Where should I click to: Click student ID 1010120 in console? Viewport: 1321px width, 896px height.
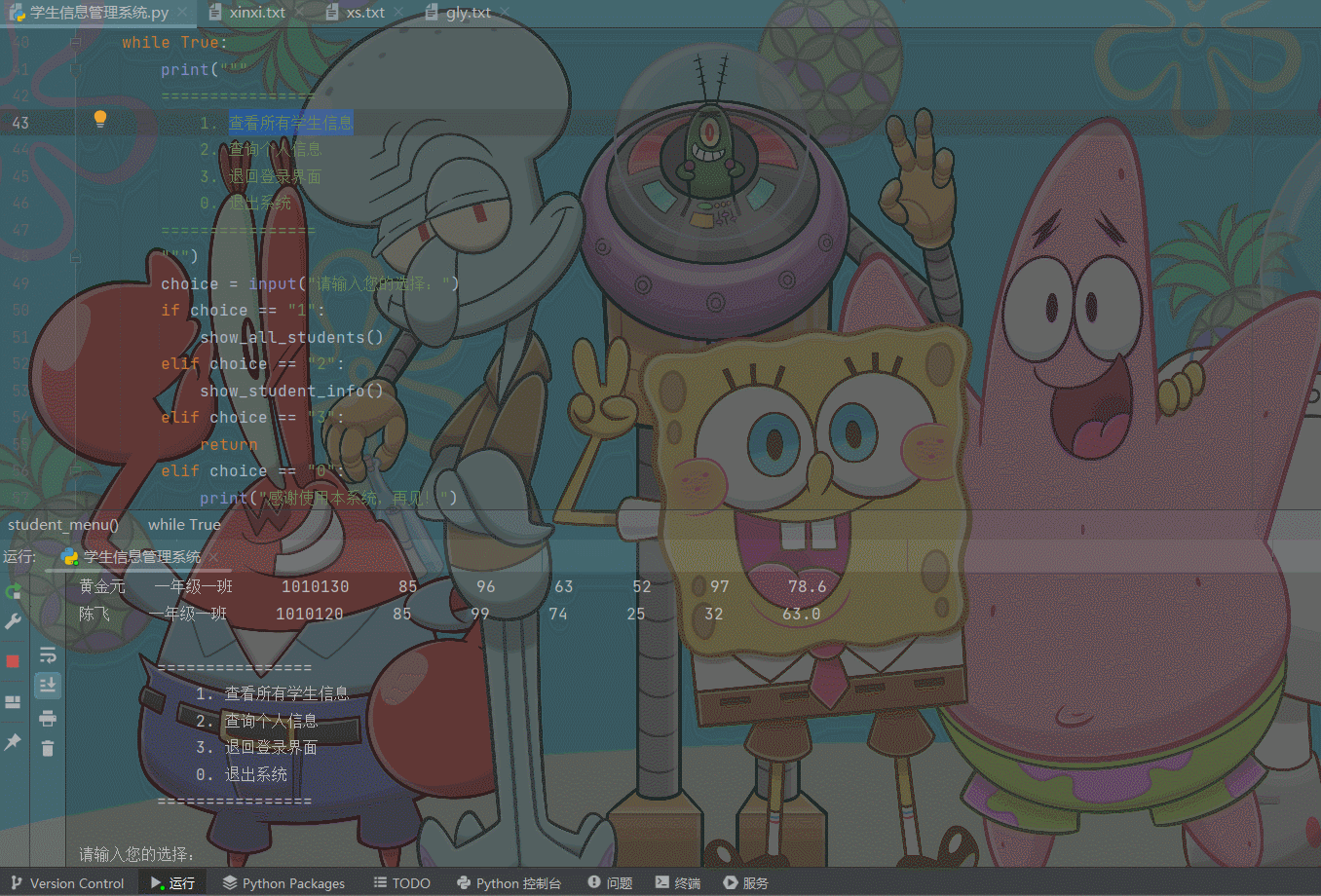tap(309, 614)
